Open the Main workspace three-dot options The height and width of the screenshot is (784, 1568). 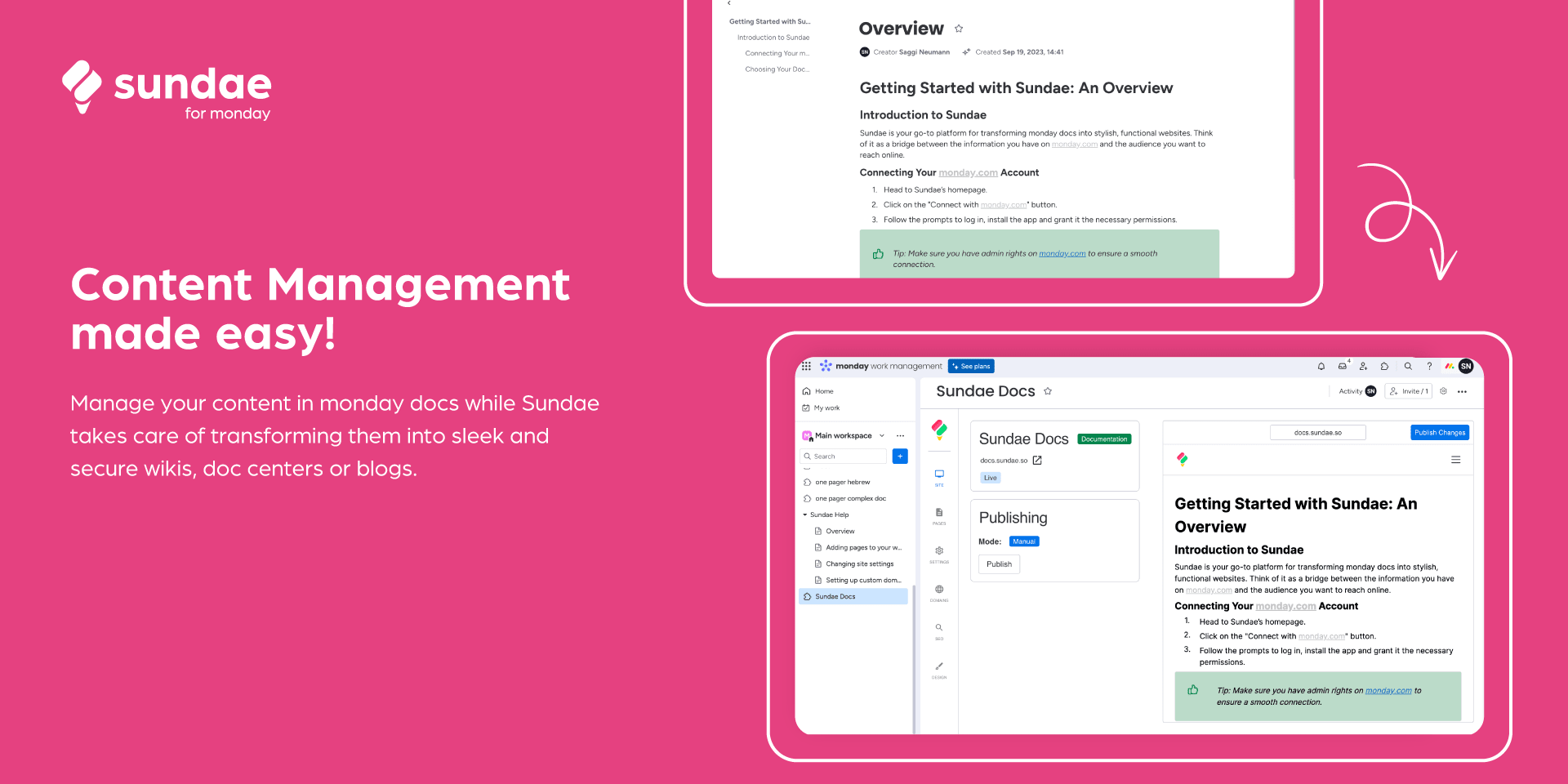point(900,435)
